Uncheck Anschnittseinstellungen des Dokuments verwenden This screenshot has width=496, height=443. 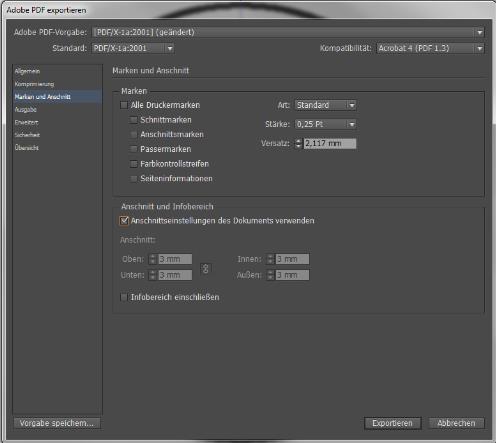[124, 221]
